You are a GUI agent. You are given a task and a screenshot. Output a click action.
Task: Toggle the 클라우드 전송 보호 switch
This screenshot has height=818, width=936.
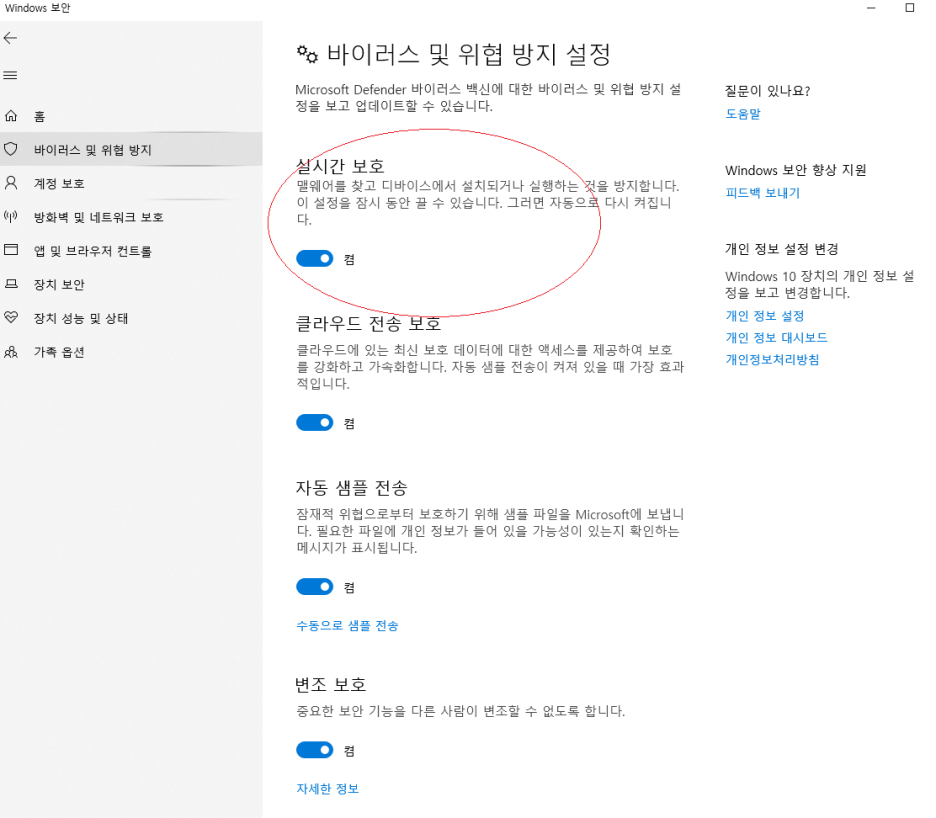315,423
